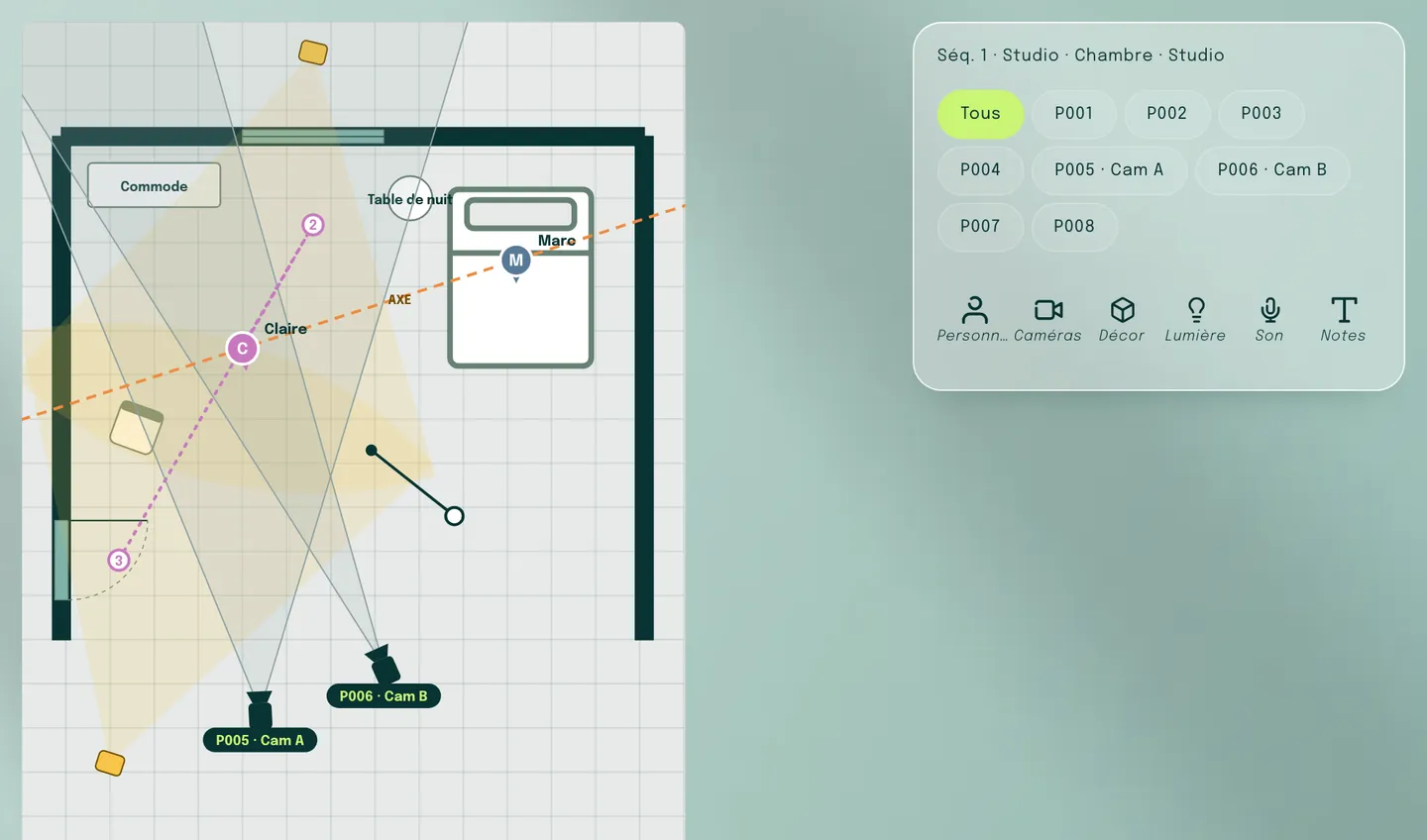Select Claire's character marker C

(242, 349)
